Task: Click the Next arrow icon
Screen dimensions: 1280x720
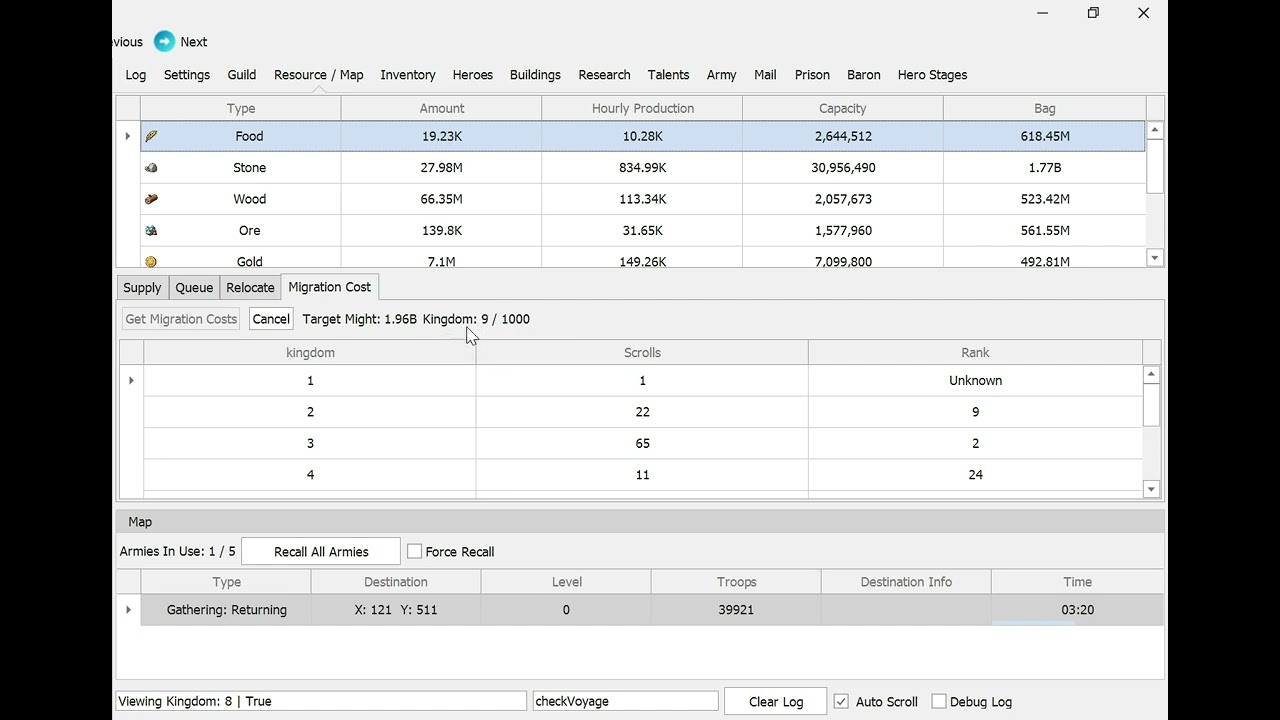Action: (x=164, y=42)
